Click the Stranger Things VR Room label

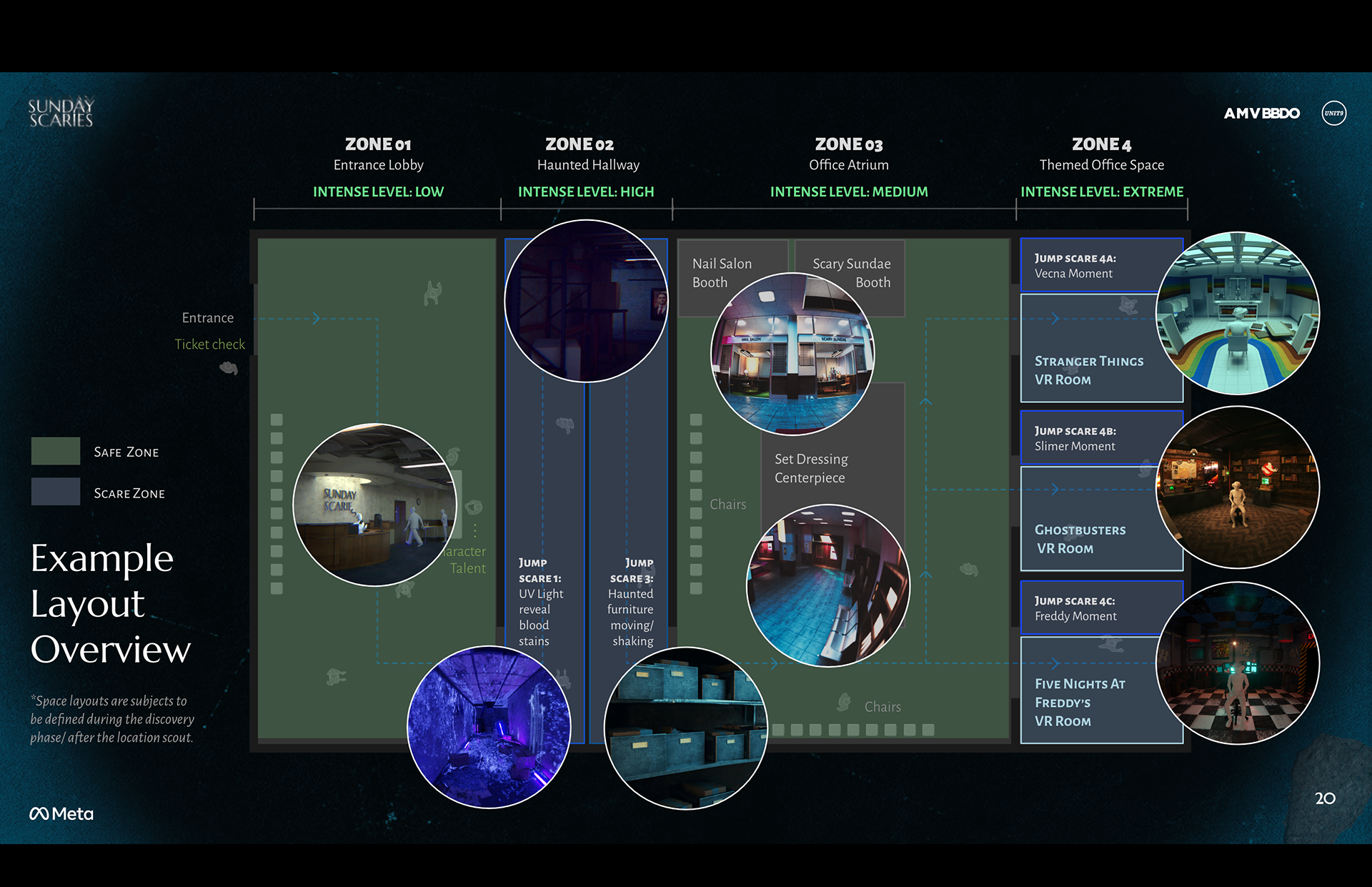[x=1088, y=370]
